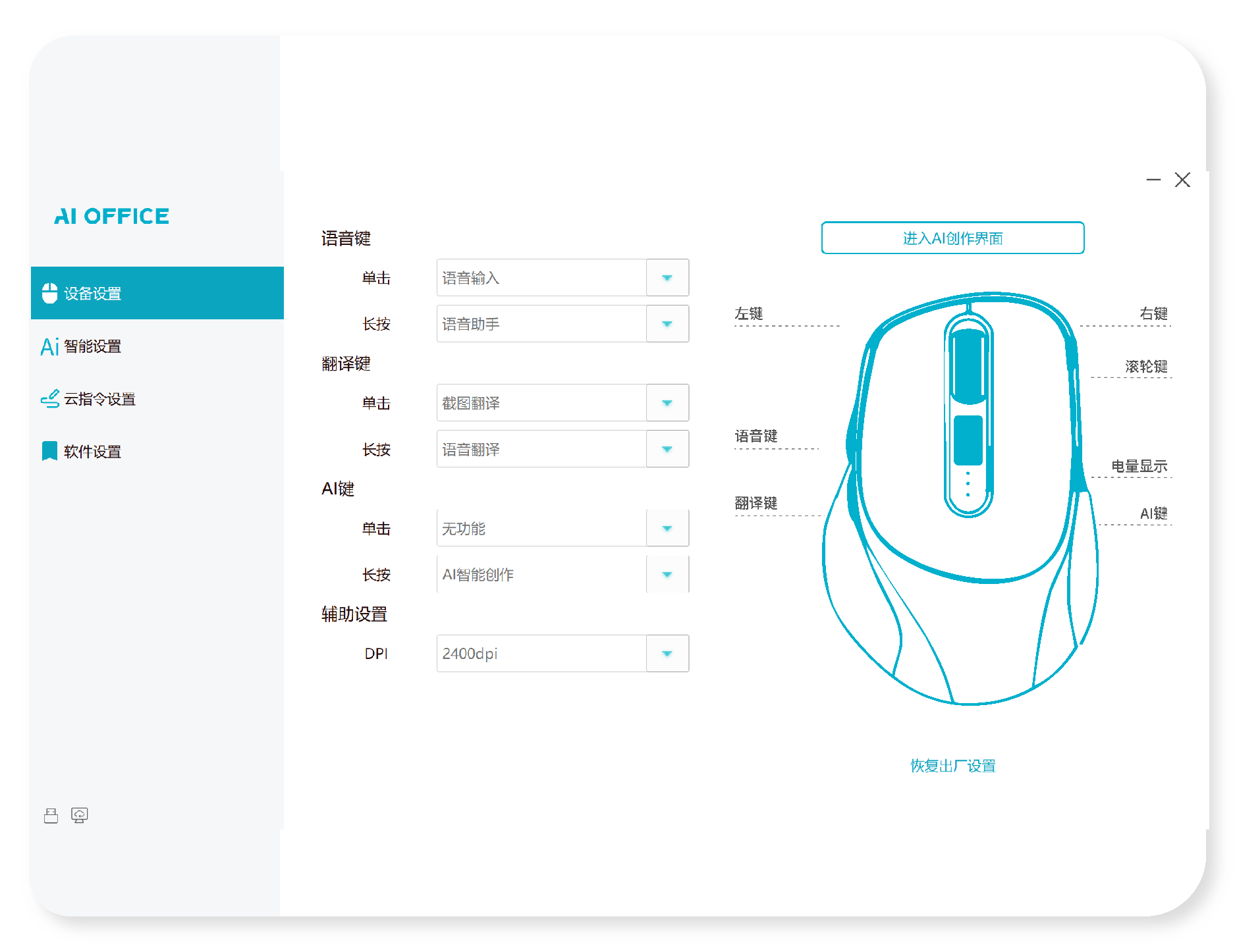Expand the 无功能 AI key dropdown
Viewport: 1235px width, 952px height.
click(x=667, y=528)
